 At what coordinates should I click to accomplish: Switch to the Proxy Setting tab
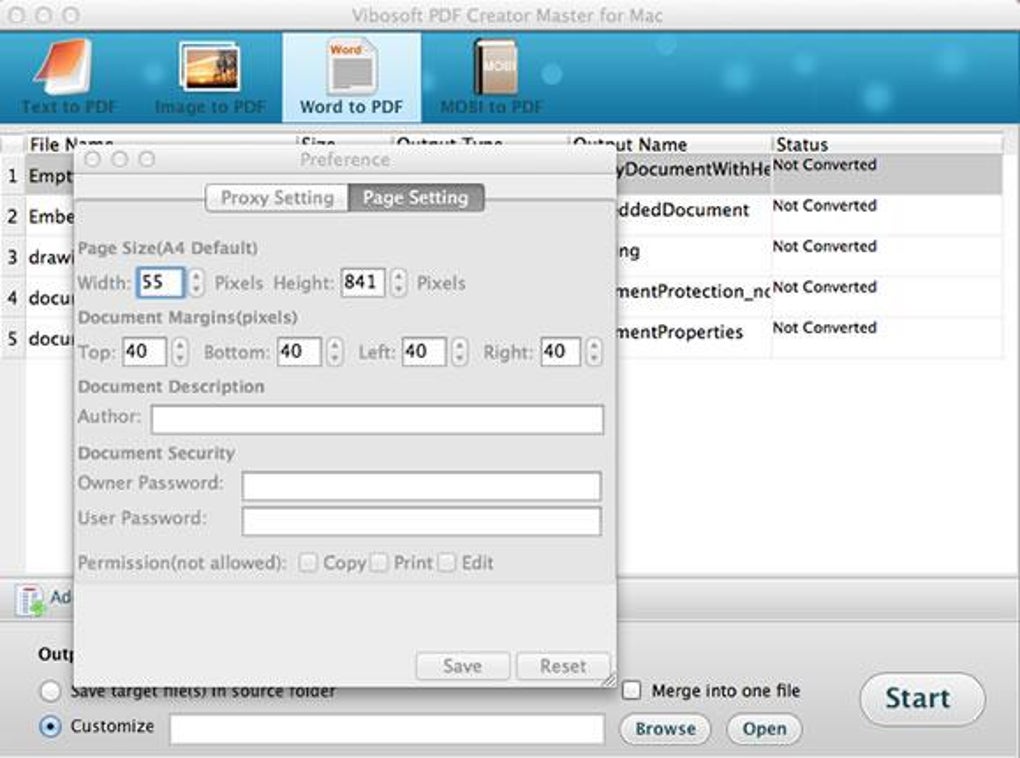pyautogui.click(x=277, y=198)
